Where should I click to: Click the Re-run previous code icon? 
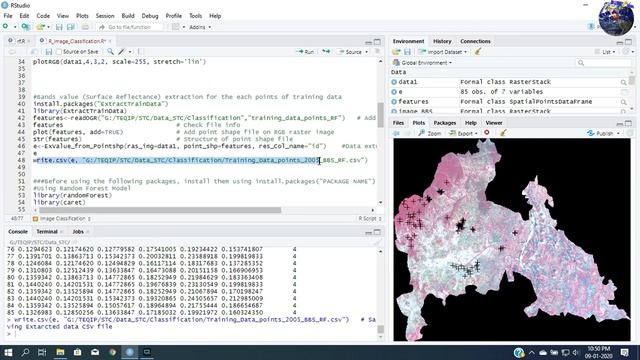[x=326, y=52]
